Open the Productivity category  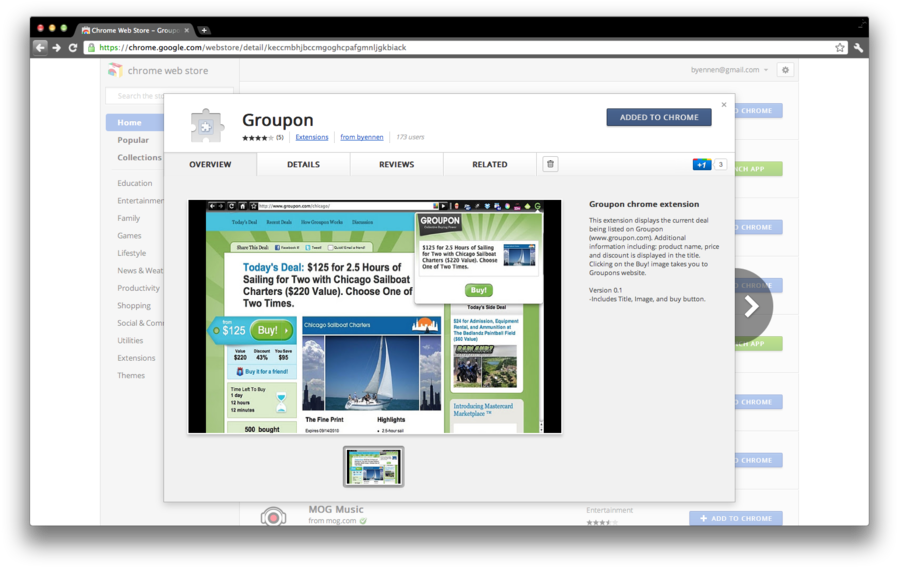(138, 288)
